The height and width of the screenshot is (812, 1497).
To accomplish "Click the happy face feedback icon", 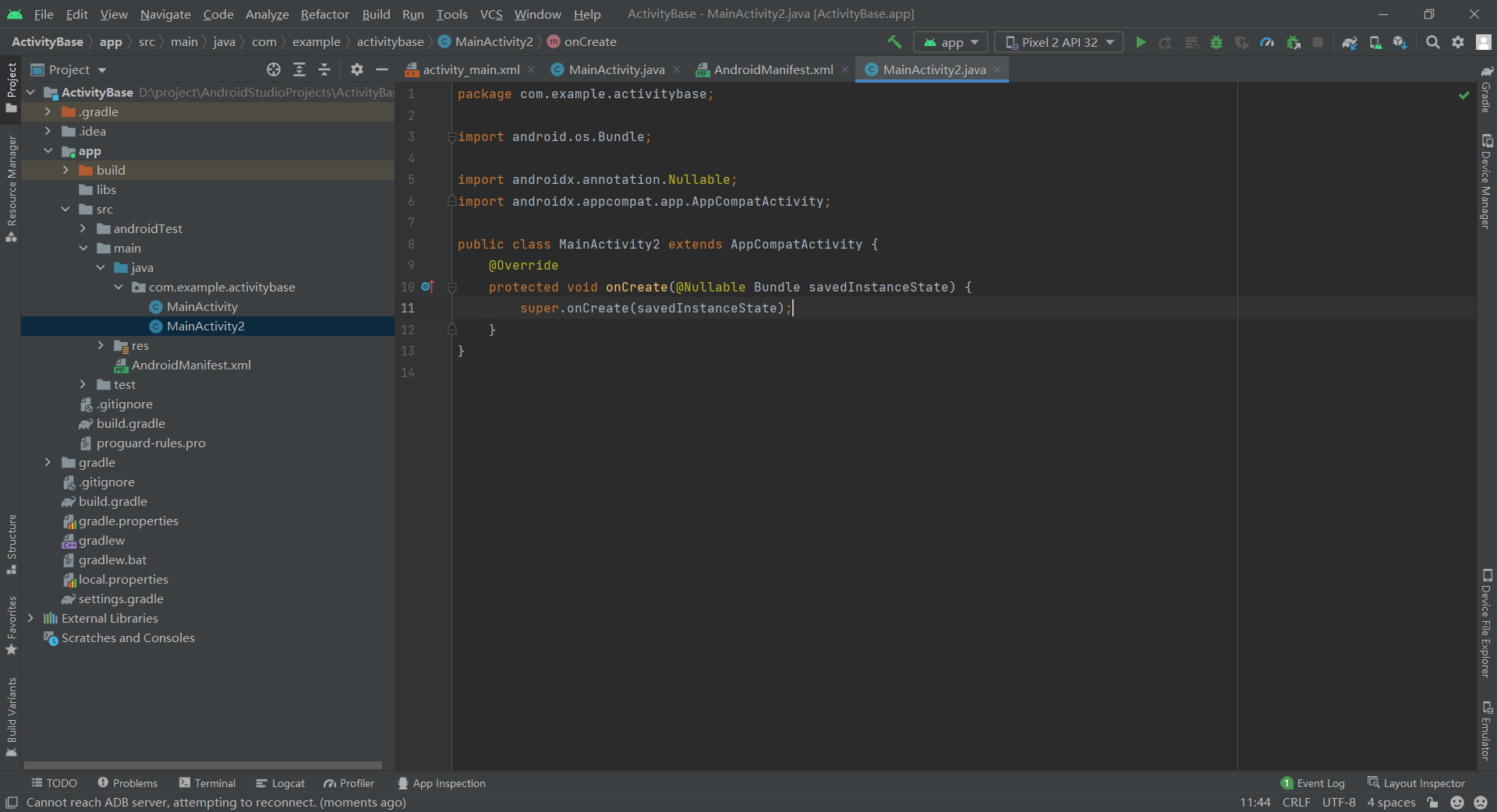I will click(x=1457, y=803).
